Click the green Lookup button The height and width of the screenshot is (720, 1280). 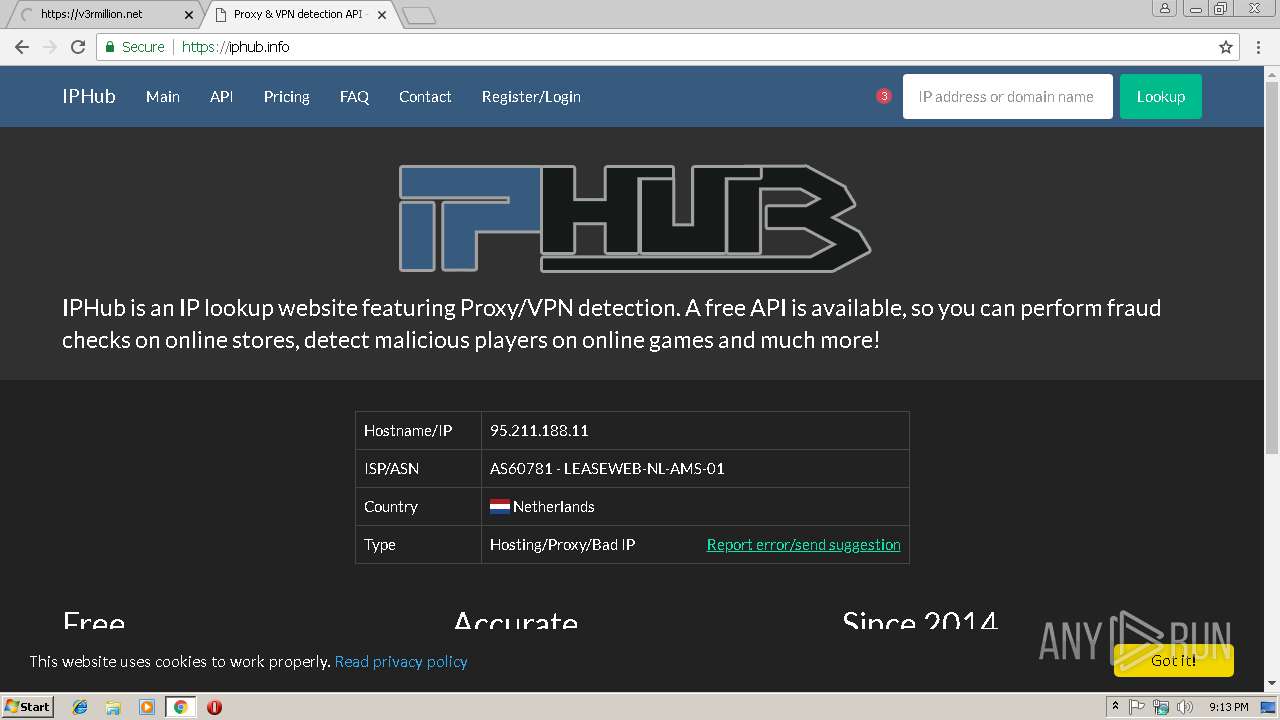[x=1160, y=97]
